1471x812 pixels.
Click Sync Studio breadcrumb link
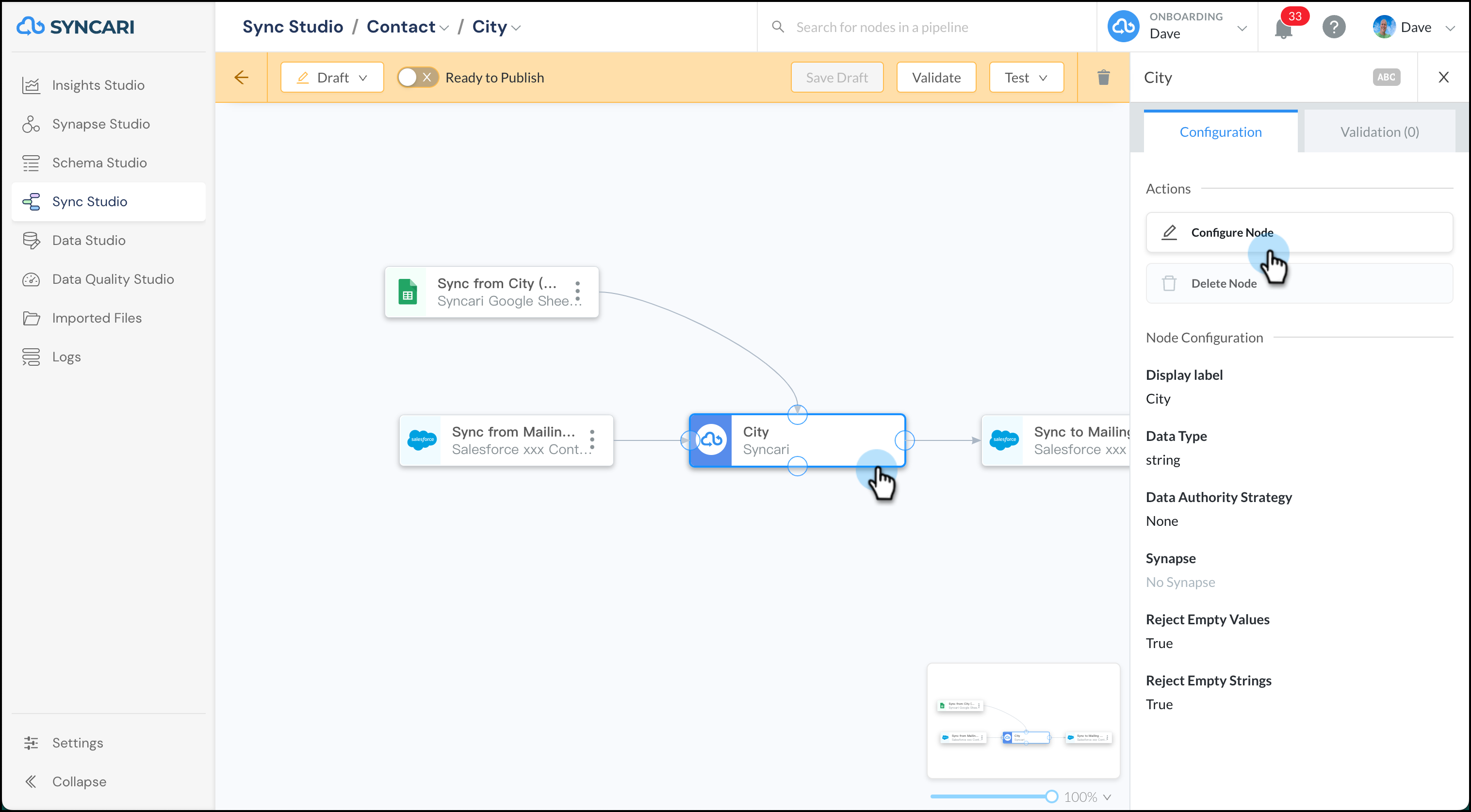tap(293, 26)
